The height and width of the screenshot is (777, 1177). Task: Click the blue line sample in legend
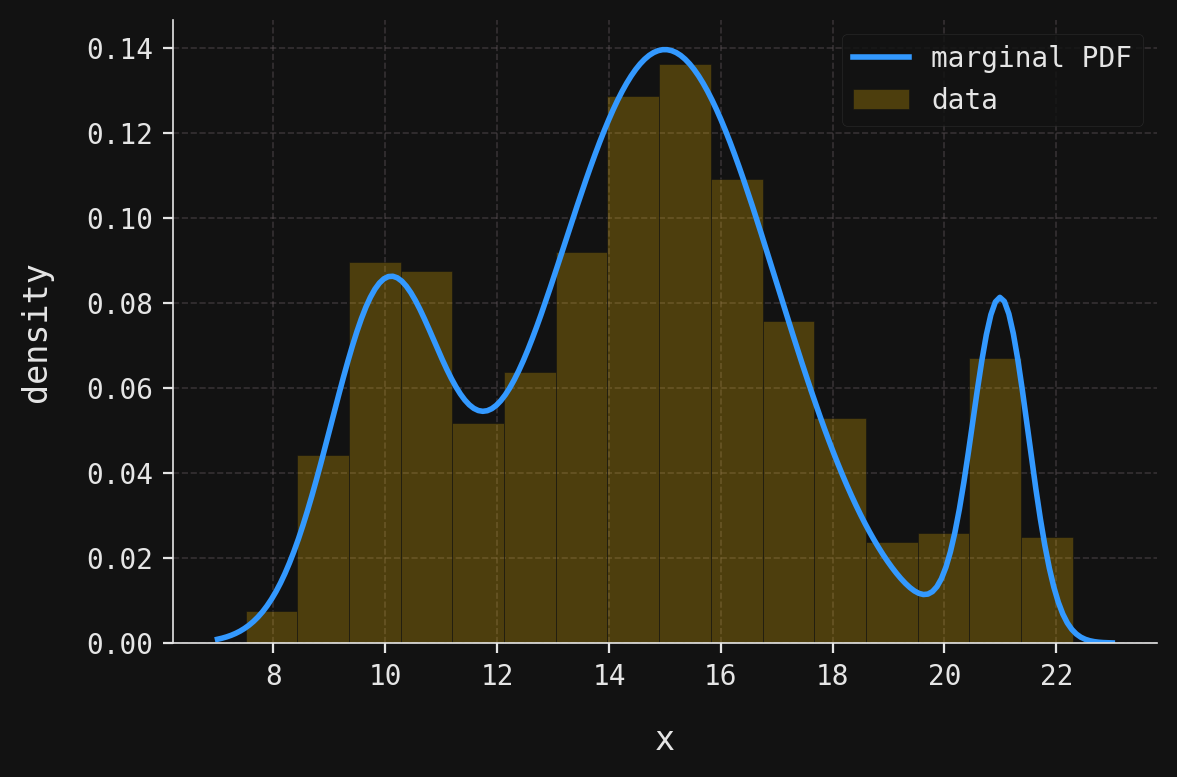(880, 58)
